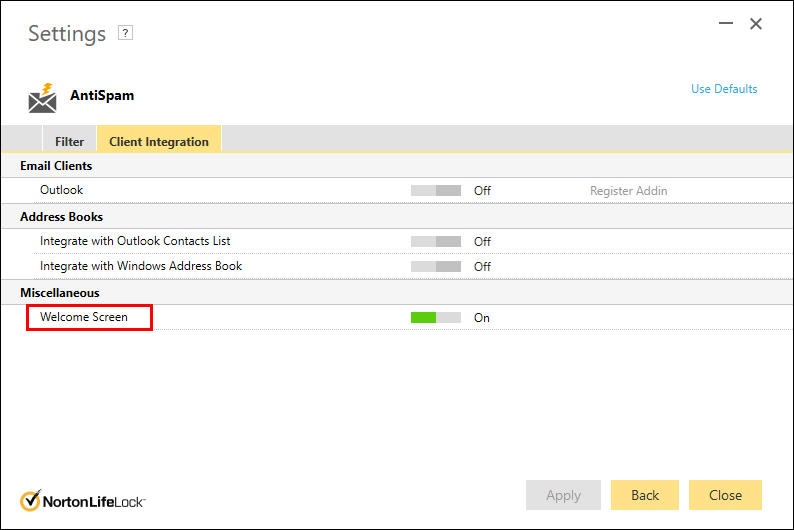Click the On status text for Welcome Screen

point(482,317)
